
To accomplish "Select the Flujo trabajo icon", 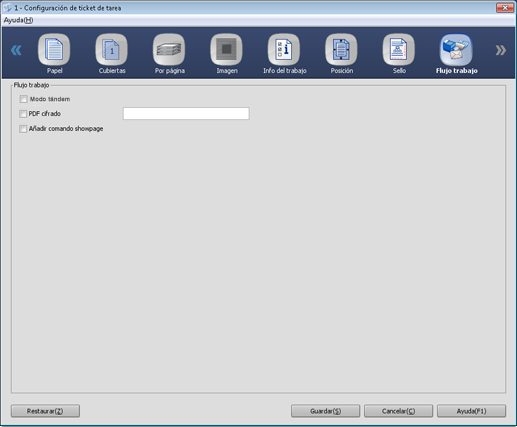I will pos(456,50).
